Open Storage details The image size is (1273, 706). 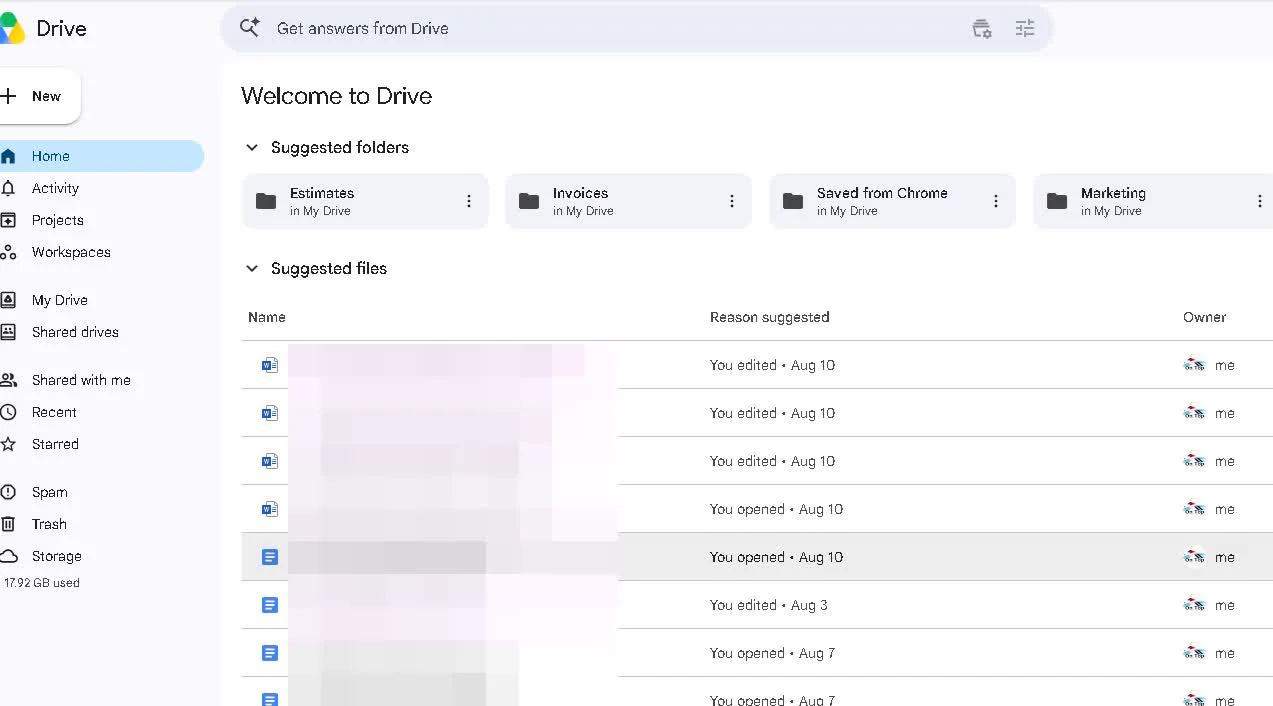pos(56,556)
